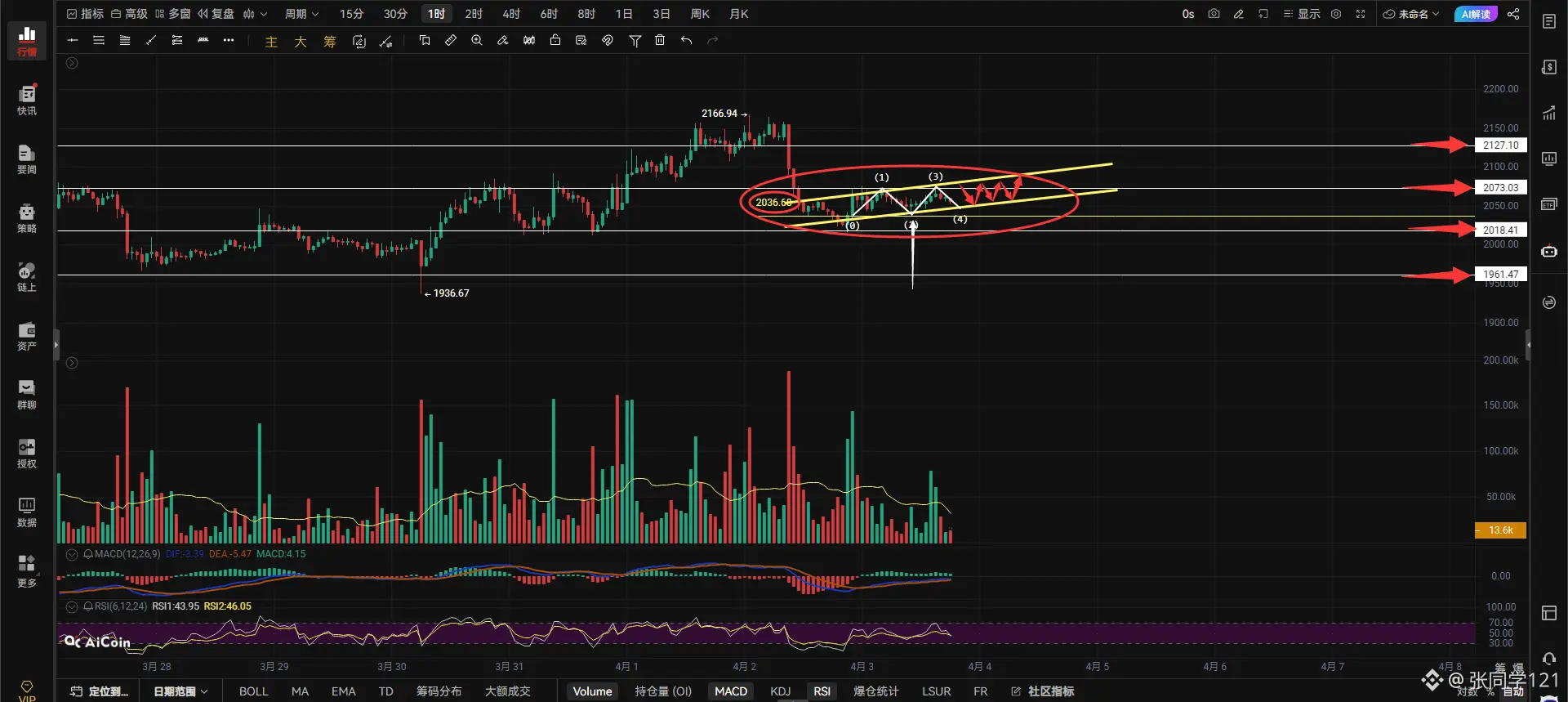Open the 群聊 group chat sidebar icon
The image size is (1568, 702).
click(27, 394)
